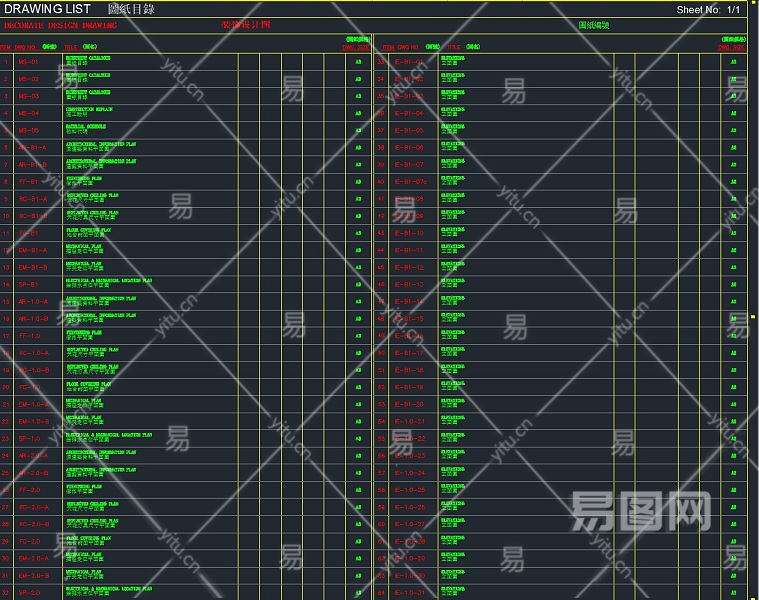Select drawing number FF-B1
This screenshot has height=600, width=759.
point(28,182)
